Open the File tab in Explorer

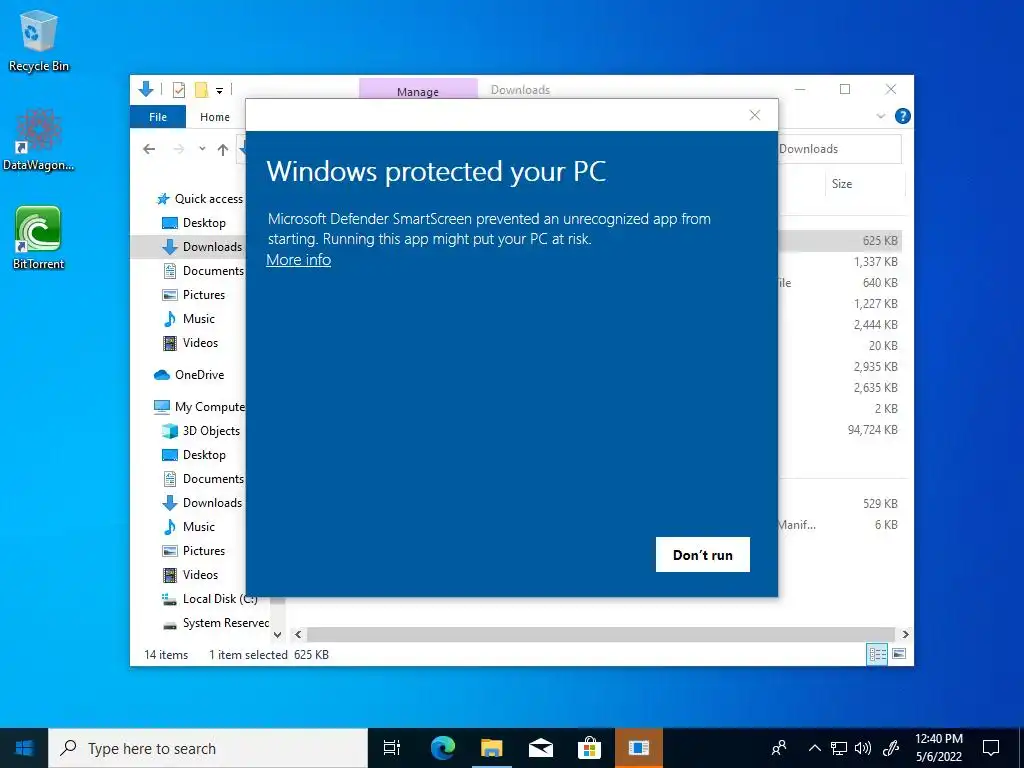pos(158,117)
